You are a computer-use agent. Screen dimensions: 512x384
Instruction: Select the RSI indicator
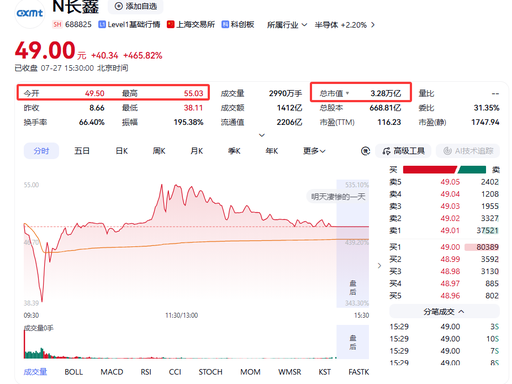click(146, 372)
